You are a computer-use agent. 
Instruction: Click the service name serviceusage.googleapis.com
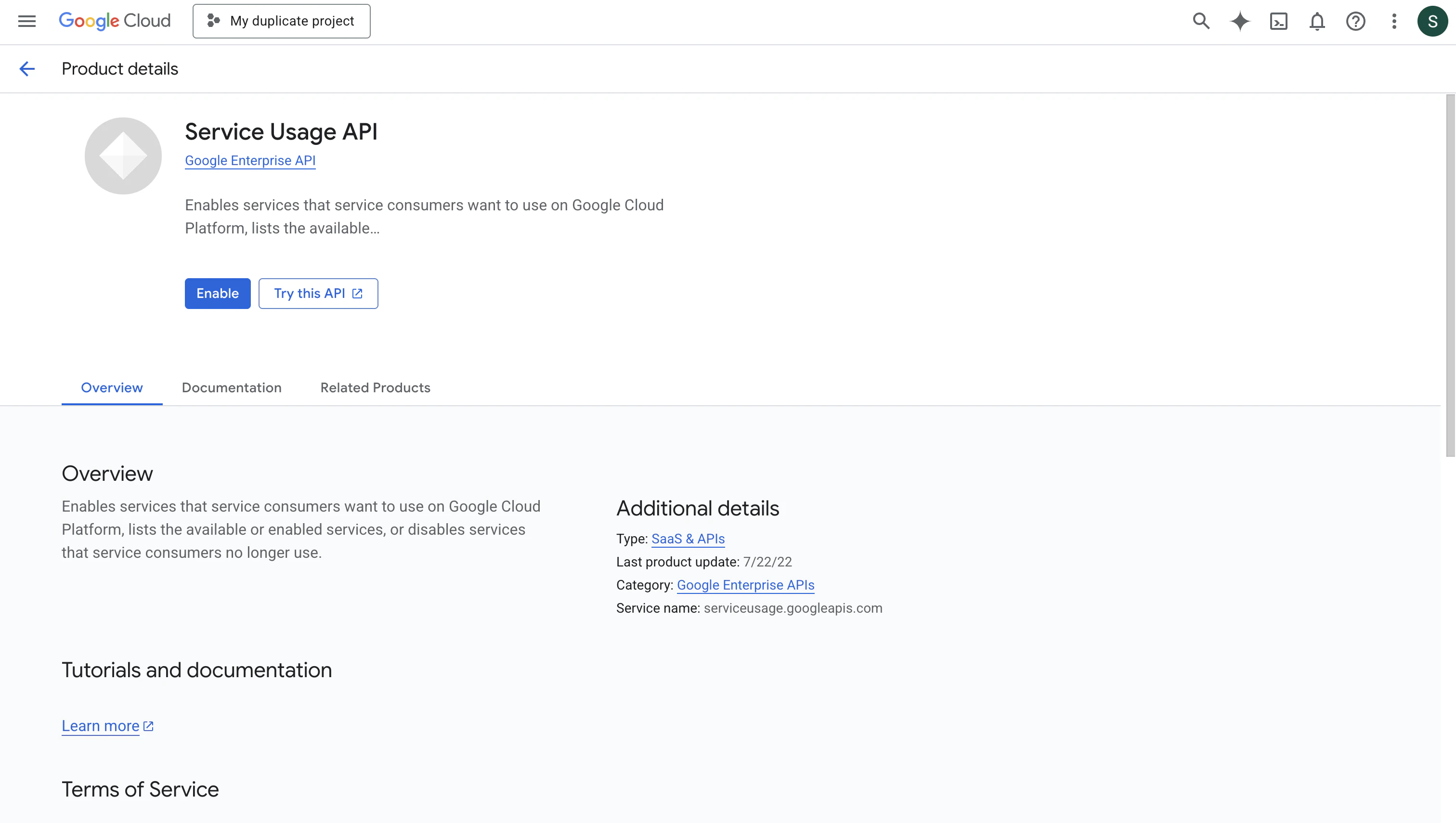(793, 608)
